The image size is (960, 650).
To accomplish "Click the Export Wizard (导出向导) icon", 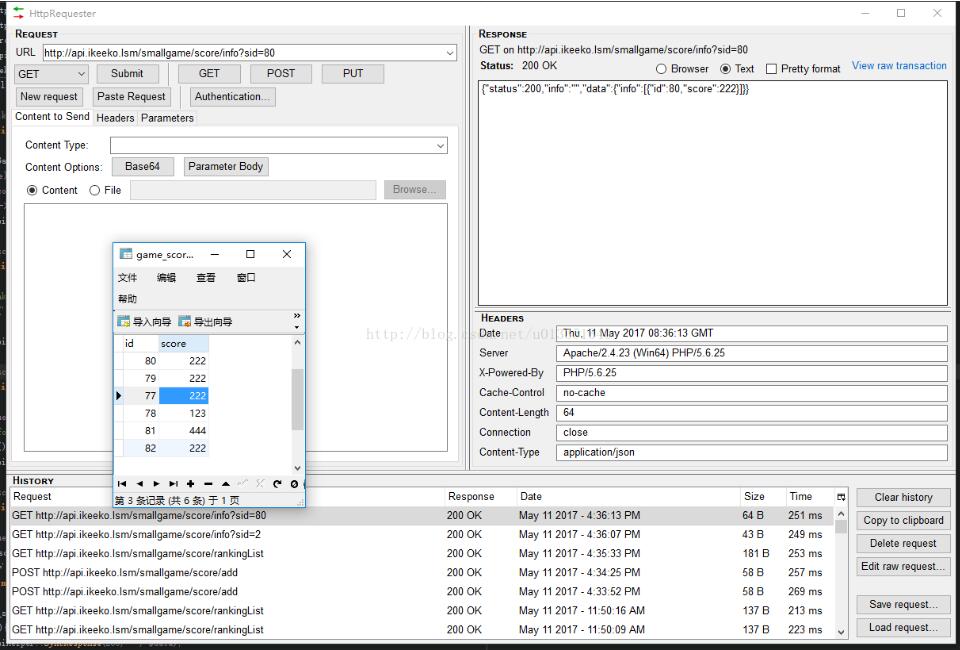I will coord(185,322).
